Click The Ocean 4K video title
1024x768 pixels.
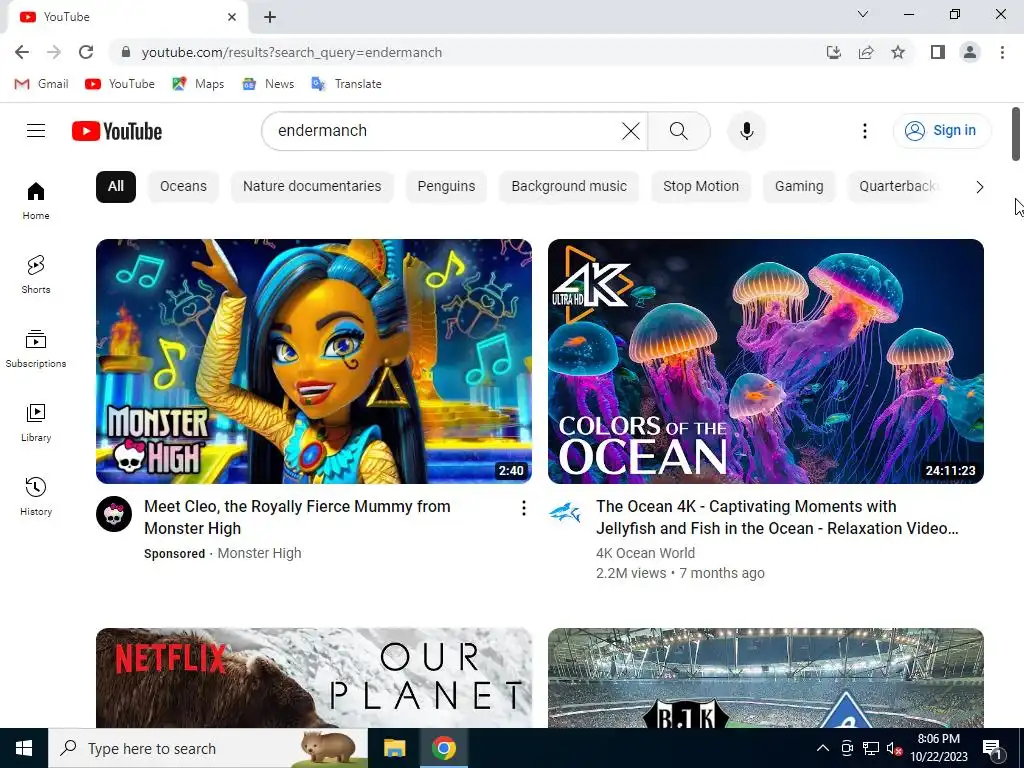(777, 517)
